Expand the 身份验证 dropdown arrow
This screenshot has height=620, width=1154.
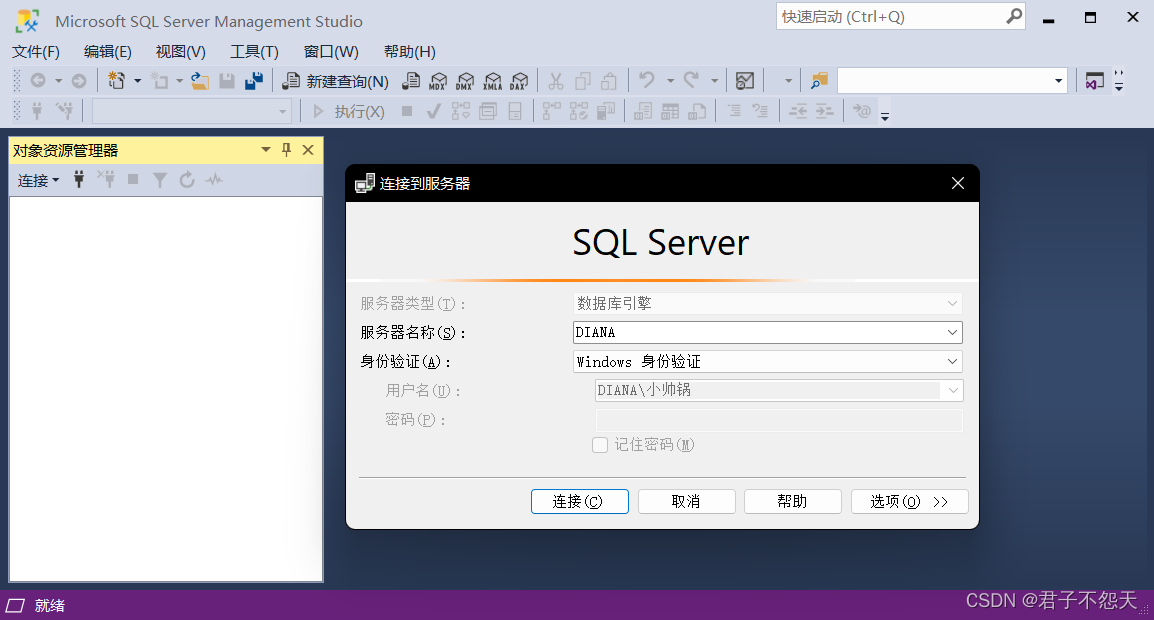952,362
